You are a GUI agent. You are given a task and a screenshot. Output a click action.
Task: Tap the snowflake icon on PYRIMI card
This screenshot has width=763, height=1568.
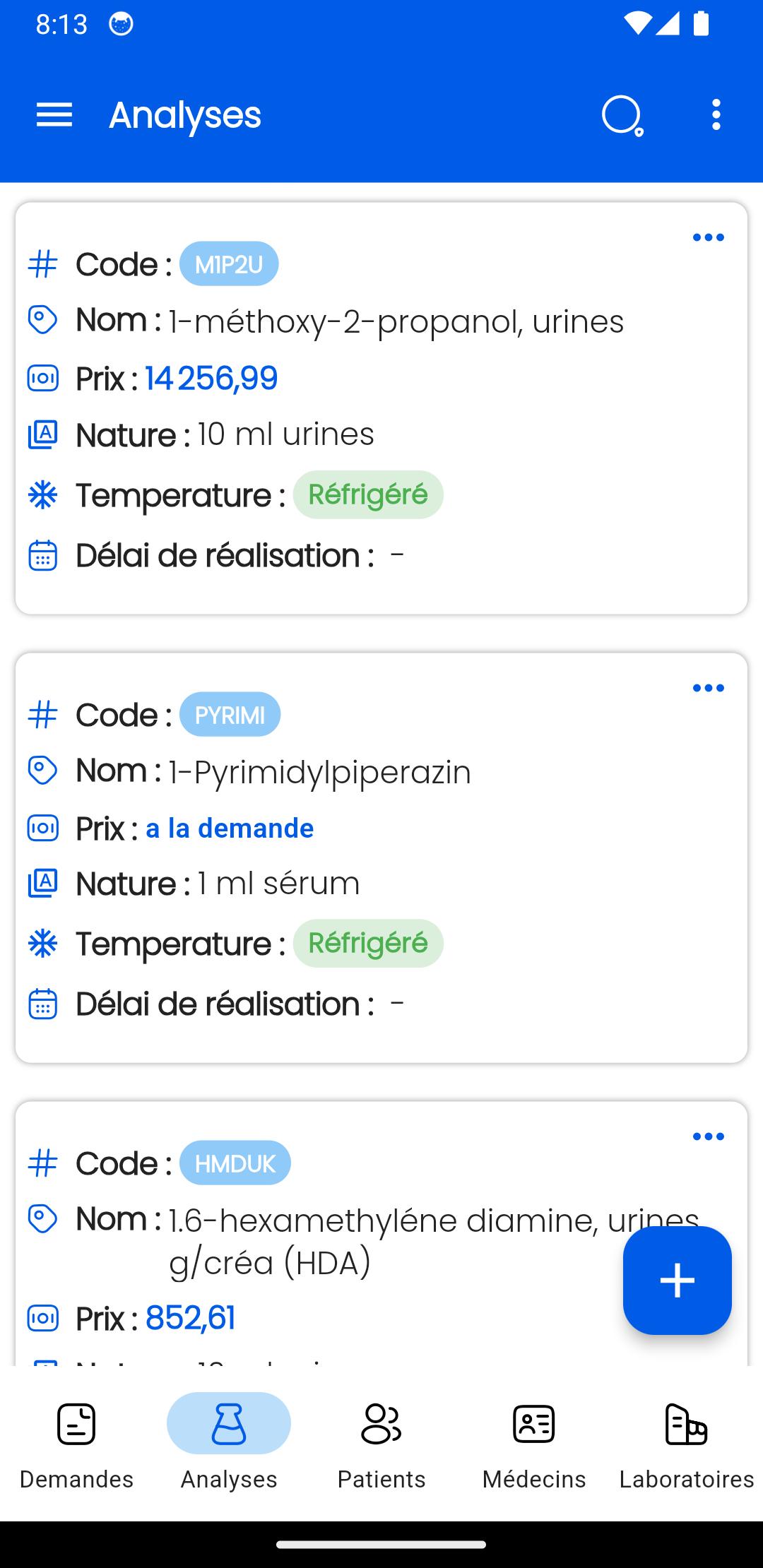(x=42, y=944)
